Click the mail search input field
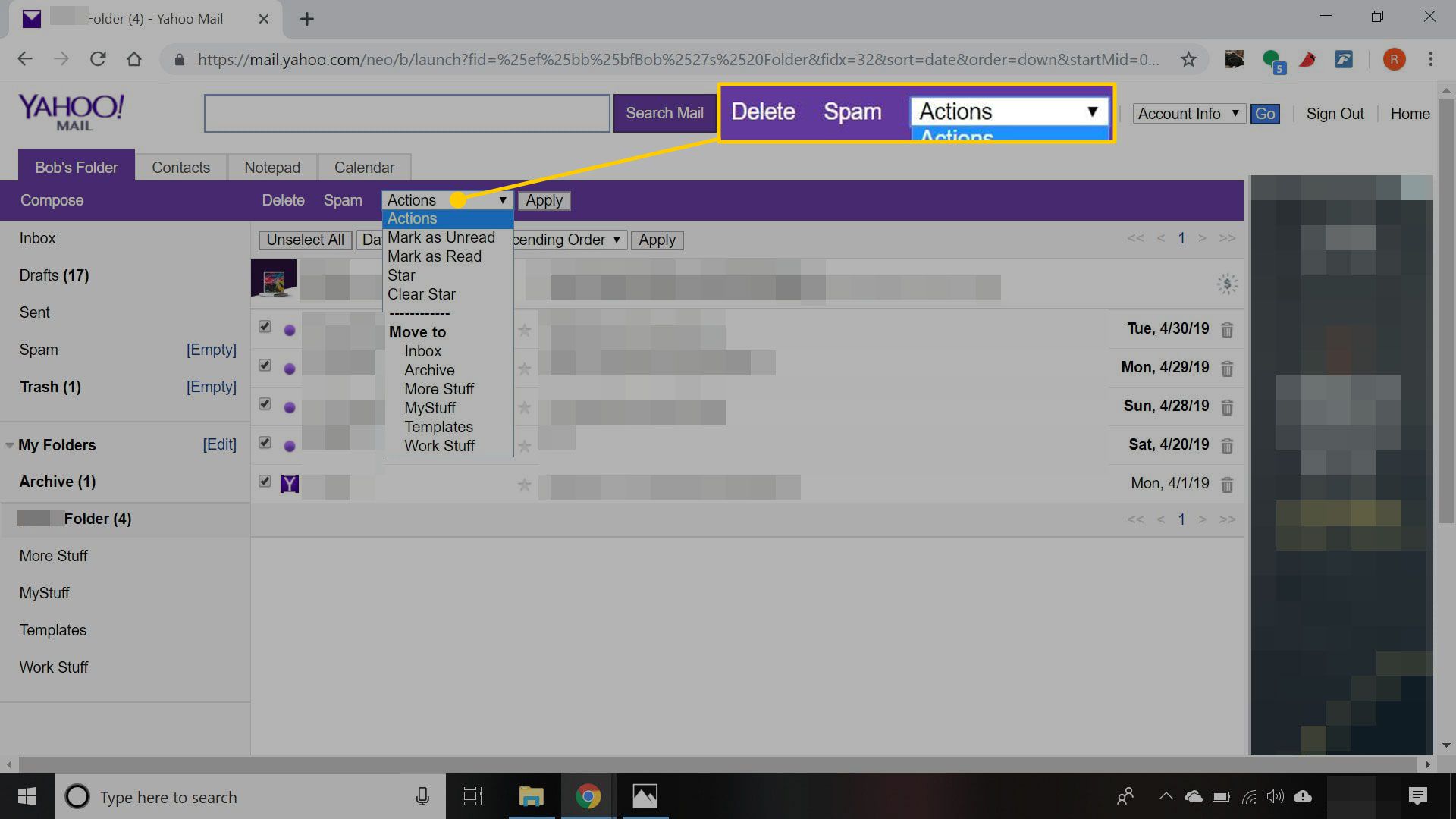The width and height of the screenshot is (1456, 819). click(x=407, y=113)
